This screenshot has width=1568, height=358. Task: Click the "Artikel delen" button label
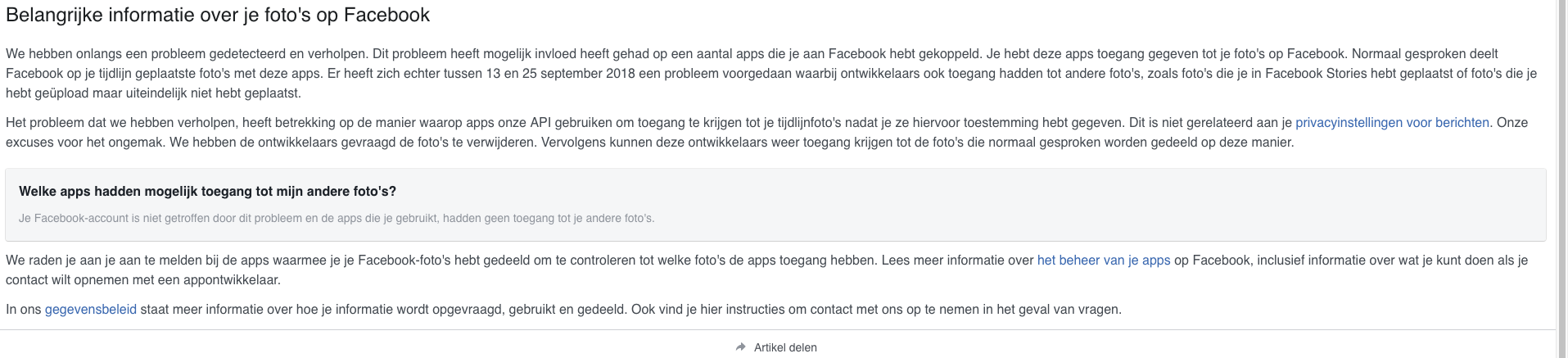tap(785, 347)
